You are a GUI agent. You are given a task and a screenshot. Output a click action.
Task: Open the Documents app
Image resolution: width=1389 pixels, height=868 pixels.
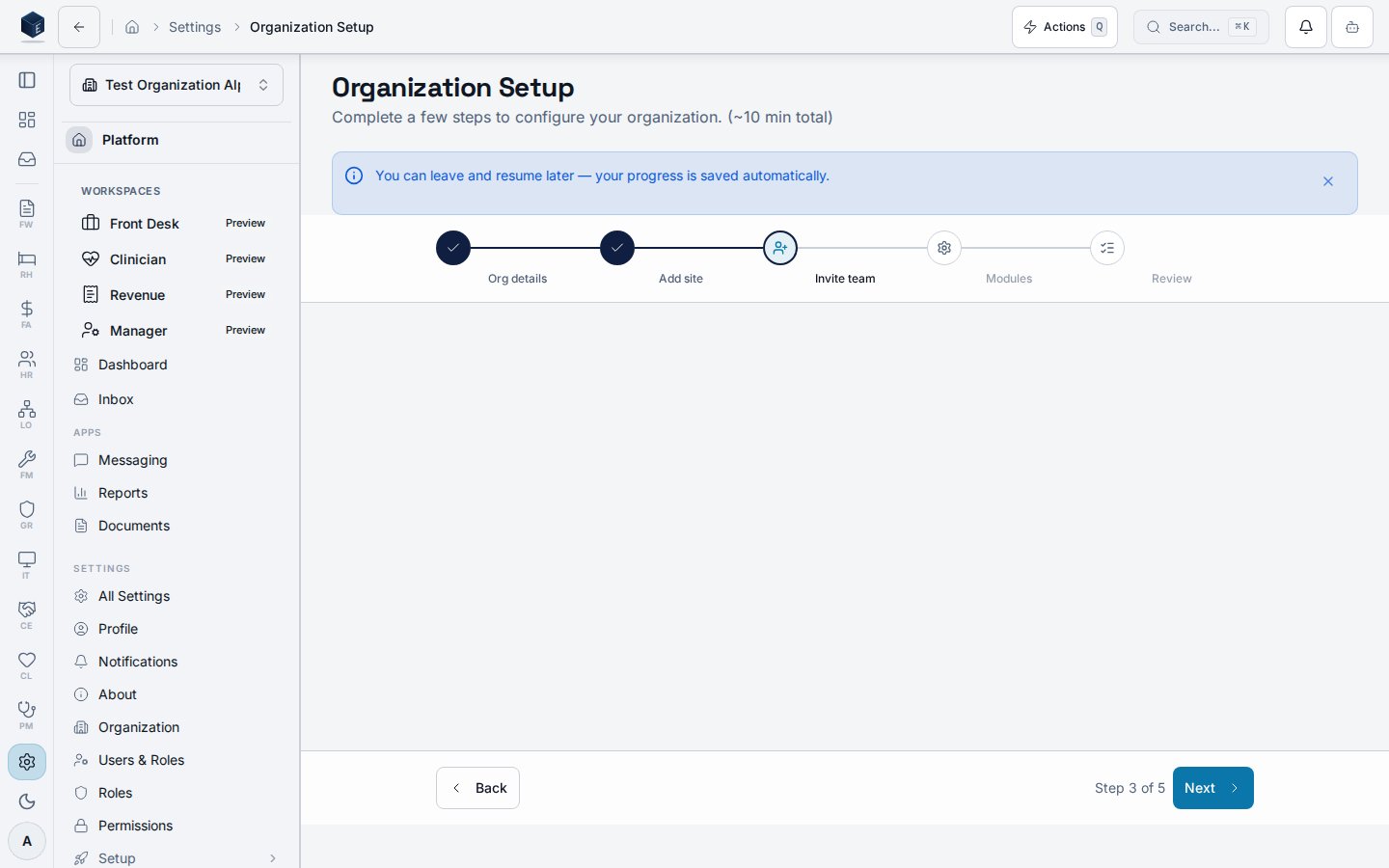[177, 526]
